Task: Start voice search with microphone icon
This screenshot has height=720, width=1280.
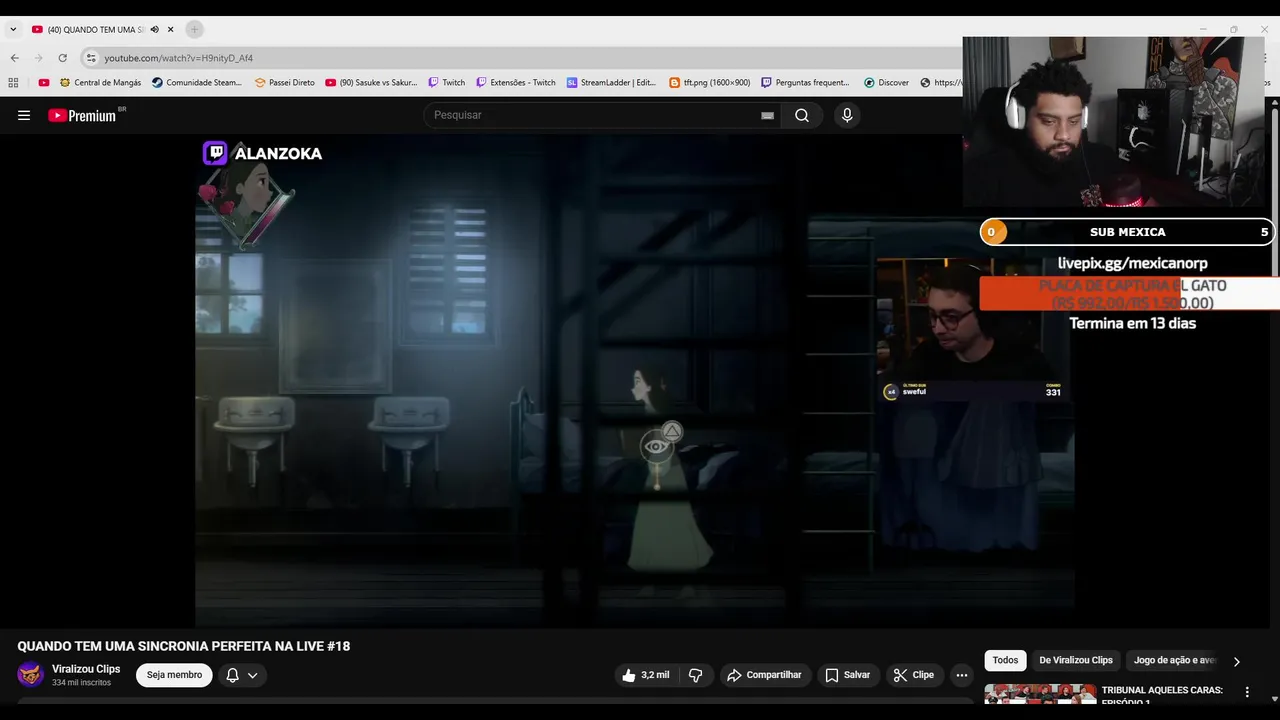Action: 847,115
